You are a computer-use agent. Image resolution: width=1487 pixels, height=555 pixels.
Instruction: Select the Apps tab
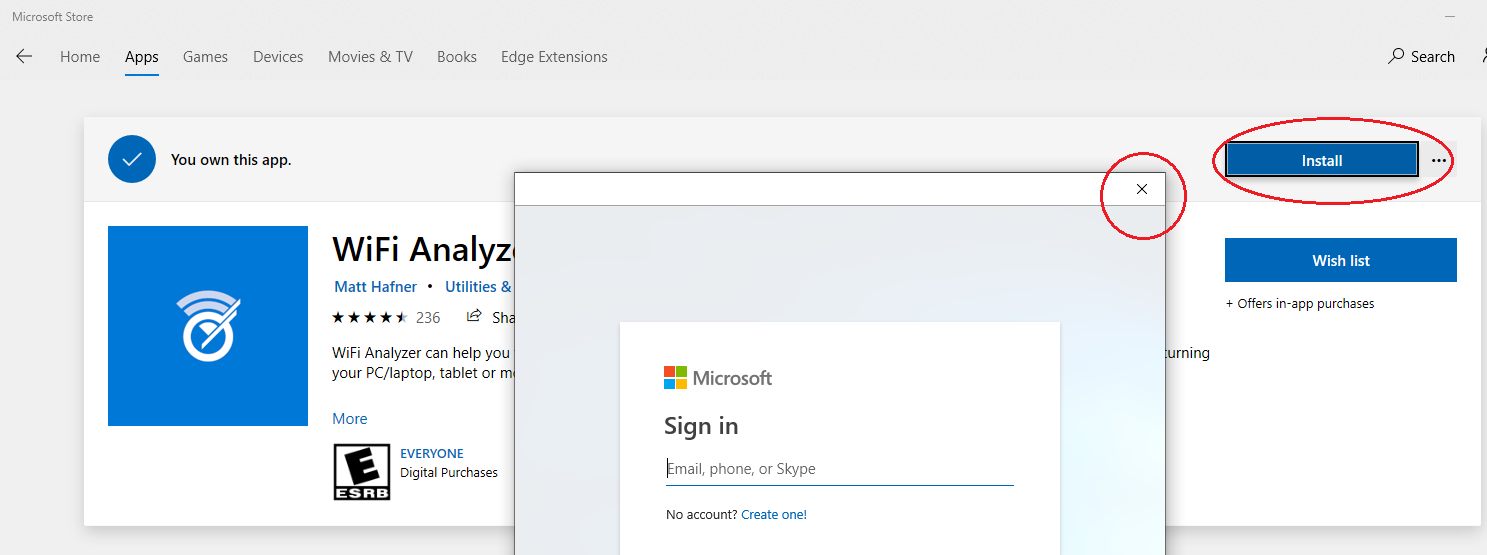[142, 57]
